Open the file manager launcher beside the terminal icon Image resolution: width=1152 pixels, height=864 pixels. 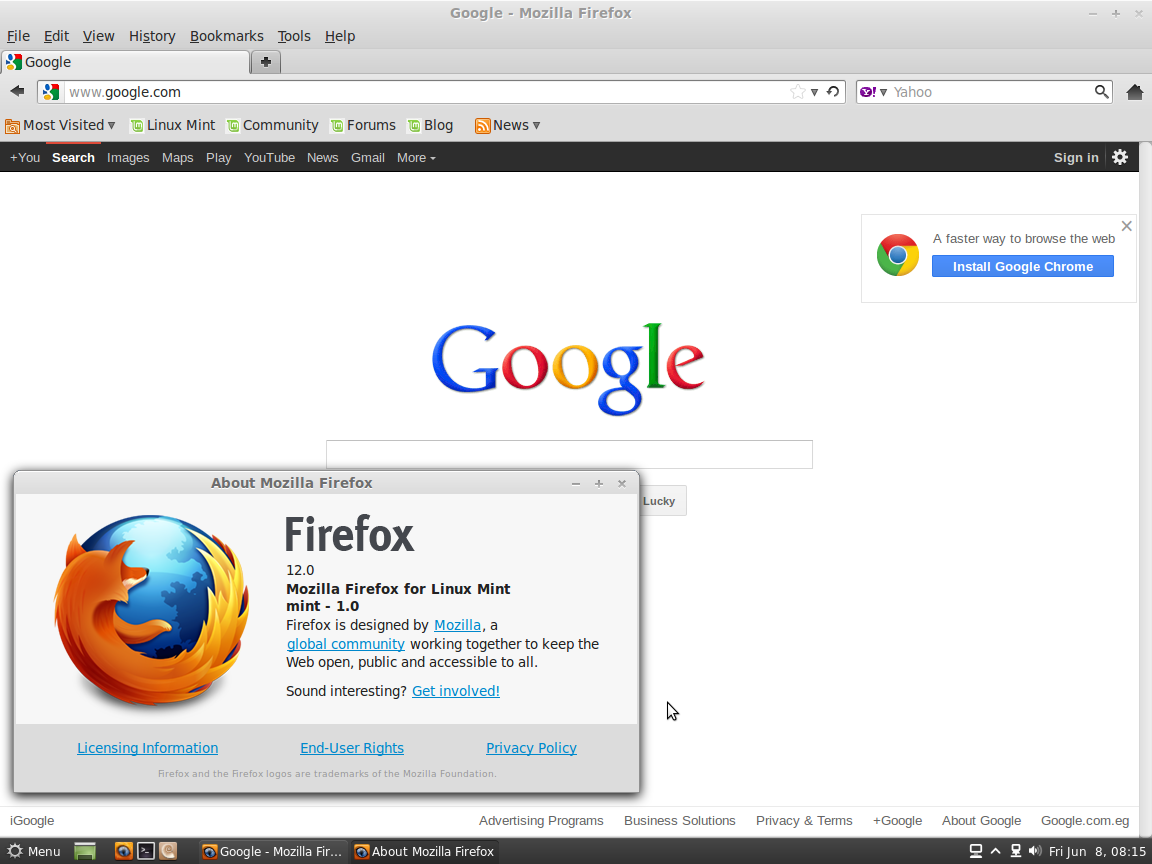168,852
